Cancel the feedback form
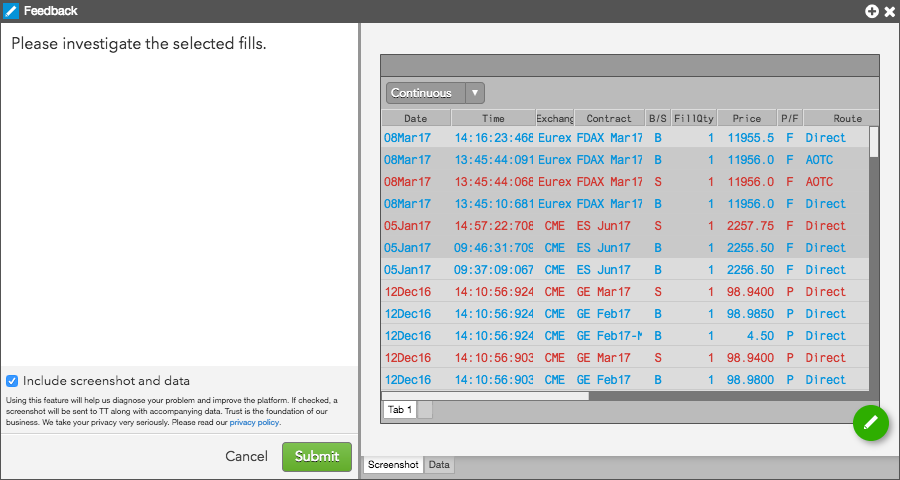 (x=246, y=456)
